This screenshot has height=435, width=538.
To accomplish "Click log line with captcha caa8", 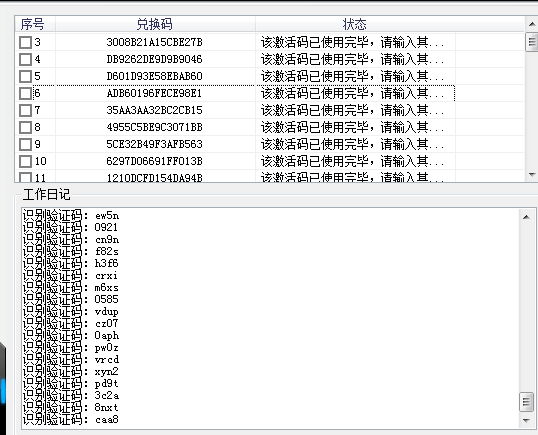I will coord(71,420).
